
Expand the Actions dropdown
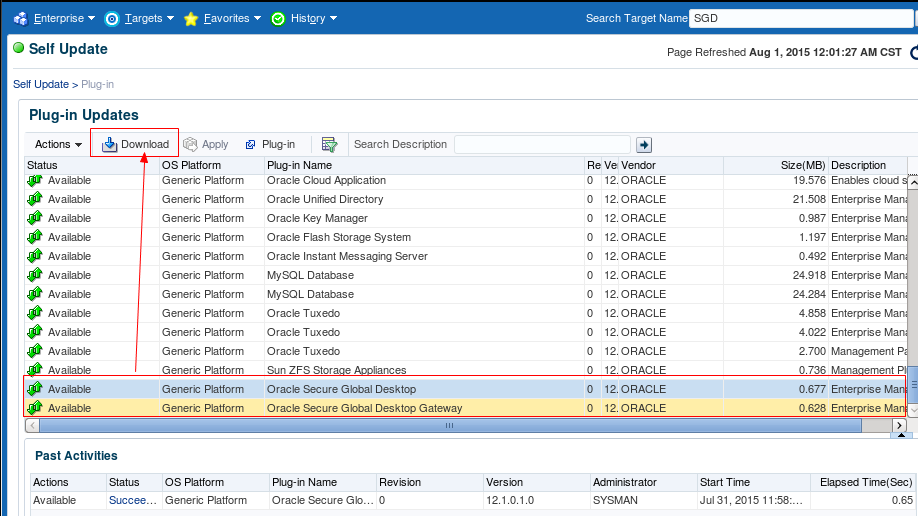click(x=58, y=144)
